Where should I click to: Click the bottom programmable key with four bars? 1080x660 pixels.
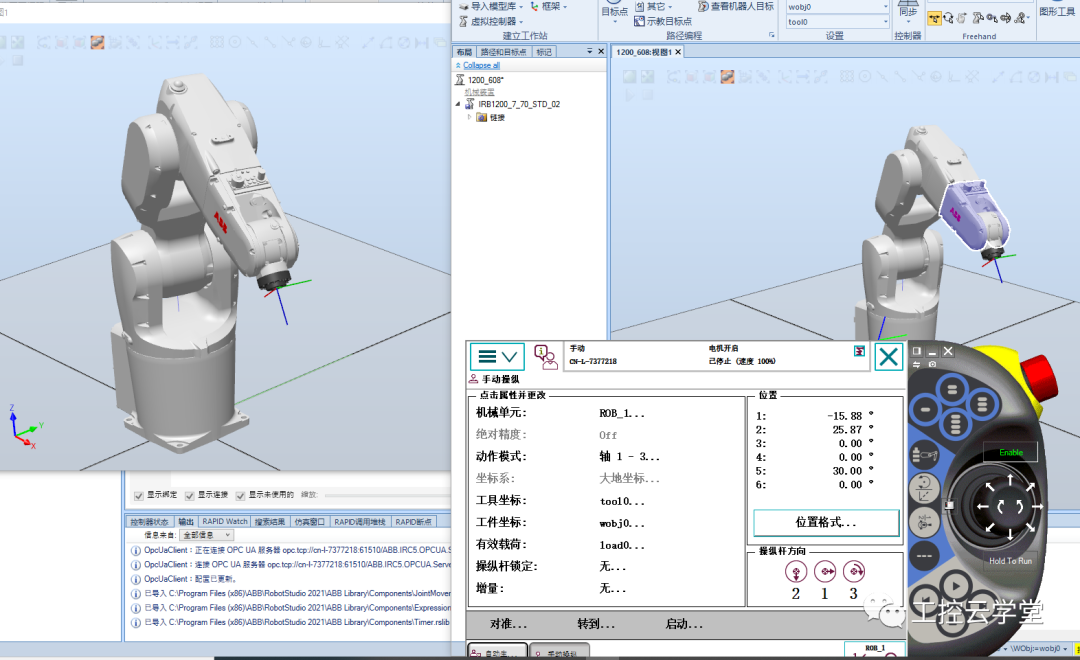pyautogui.click(x=955, y=423)
